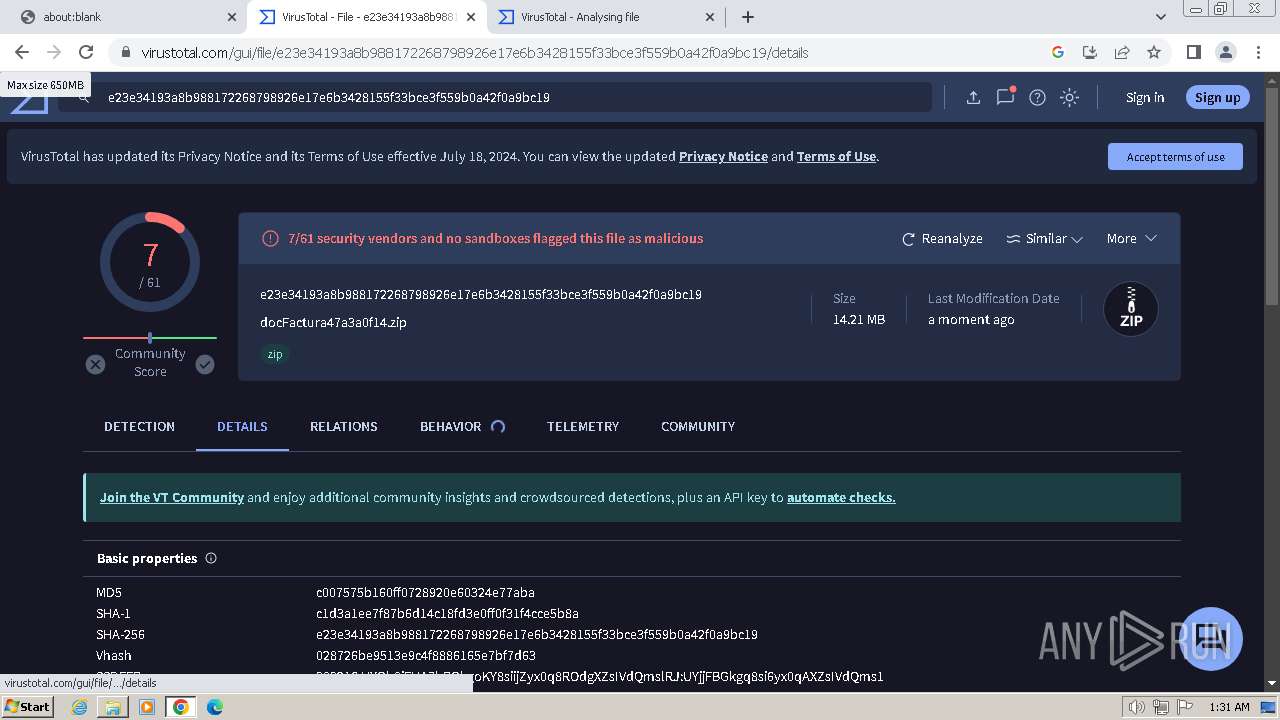Close the VirusTotal Analysing file tab
Screen dimensions: 1280x720
click(710, 17)
